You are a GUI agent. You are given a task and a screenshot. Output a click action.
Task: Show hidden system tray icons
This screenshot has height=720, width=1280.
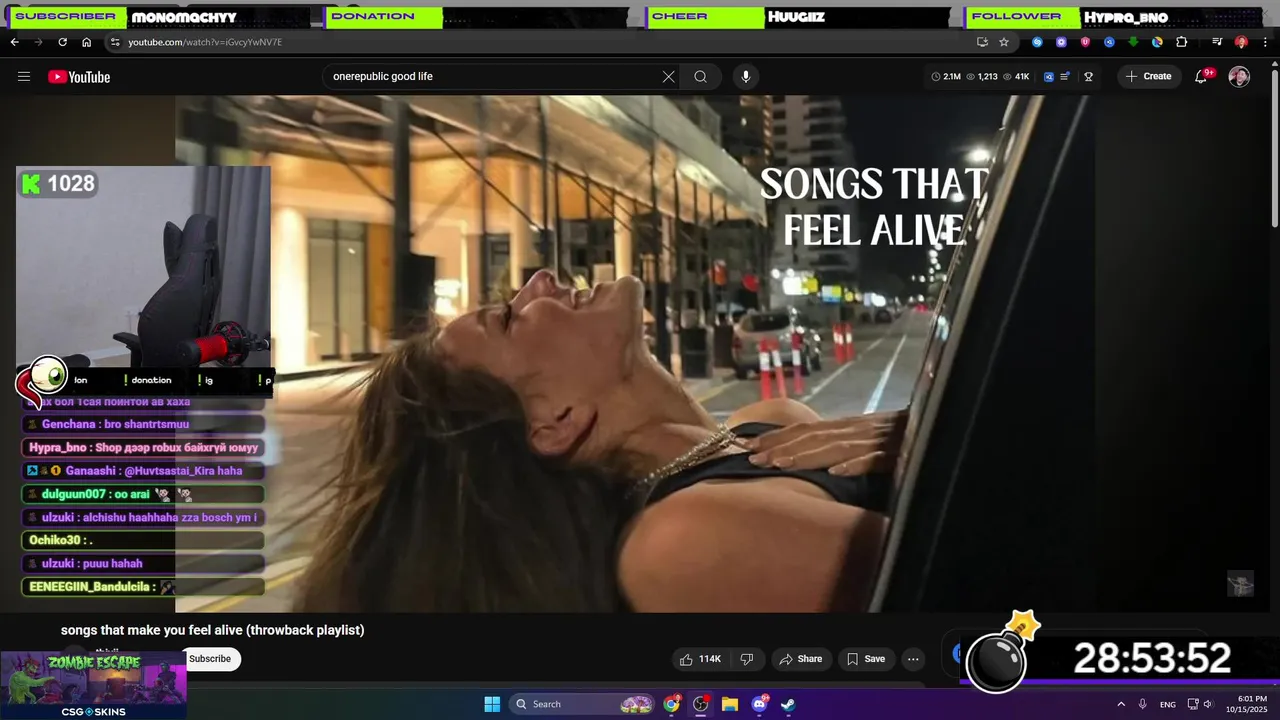[x=1120, y=704]
